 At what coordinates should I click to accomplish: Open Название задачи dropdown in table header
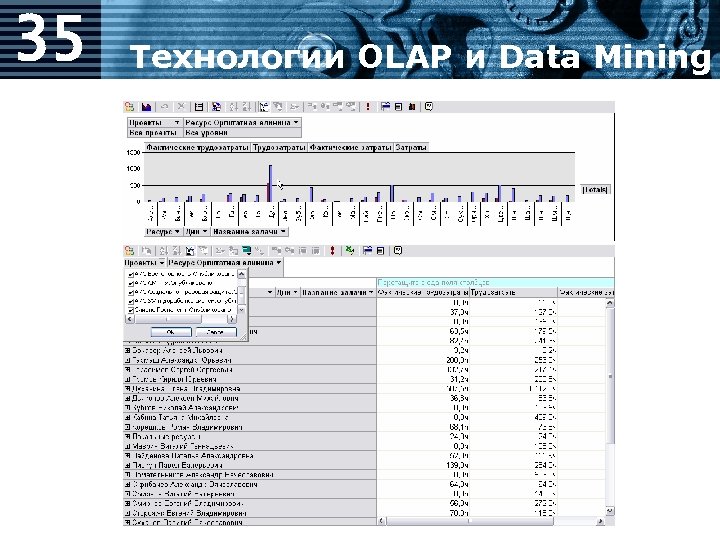371,292
